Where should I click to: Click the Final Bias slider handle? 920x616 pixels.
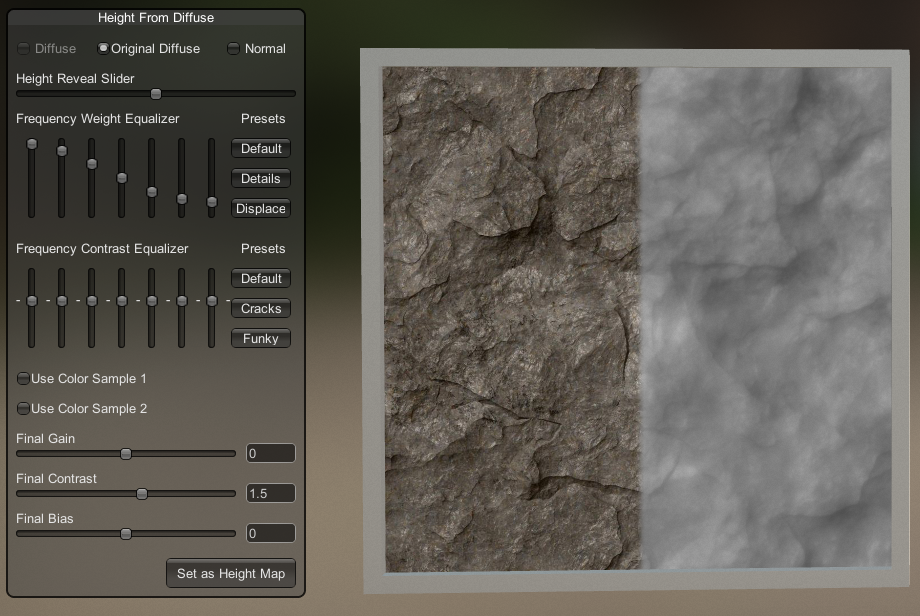pos(126,534)
